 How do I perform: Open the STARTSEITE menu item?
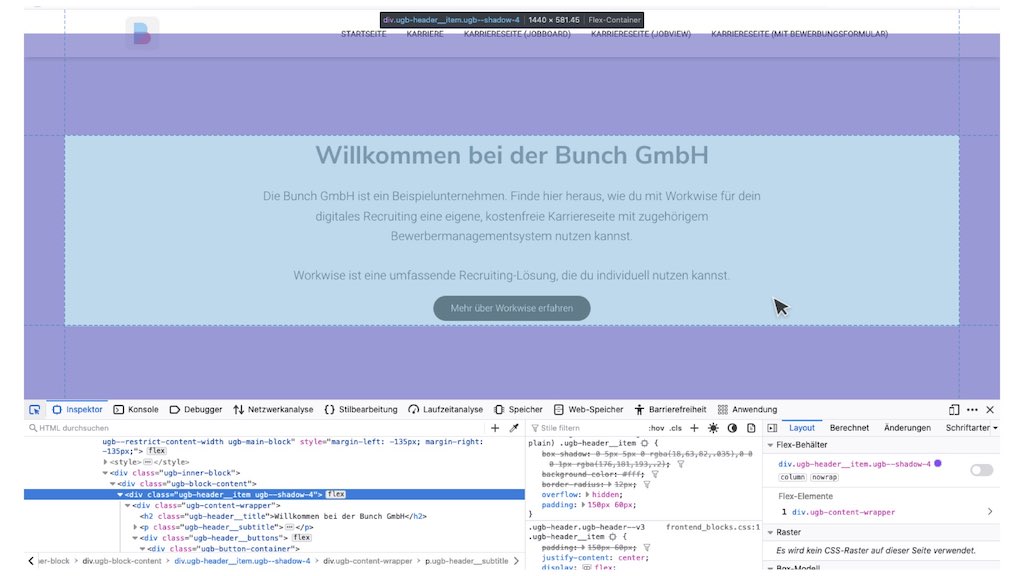364,34
